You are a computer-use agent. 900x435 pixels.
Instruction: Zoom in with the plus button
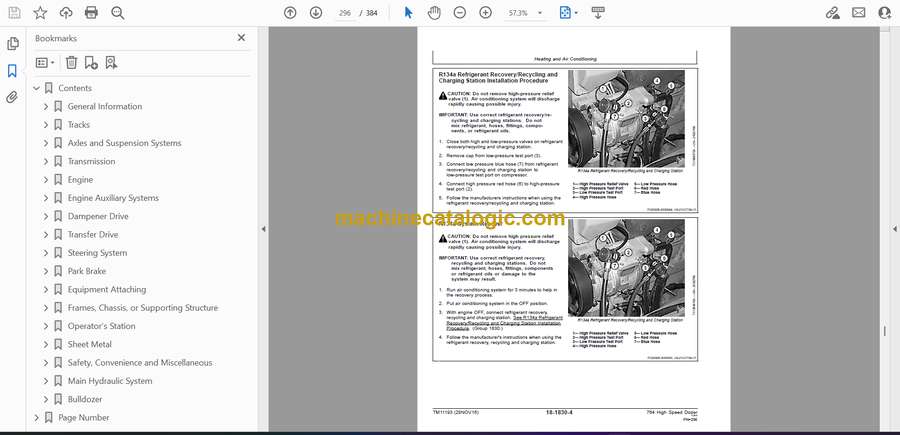pos(486,13)
